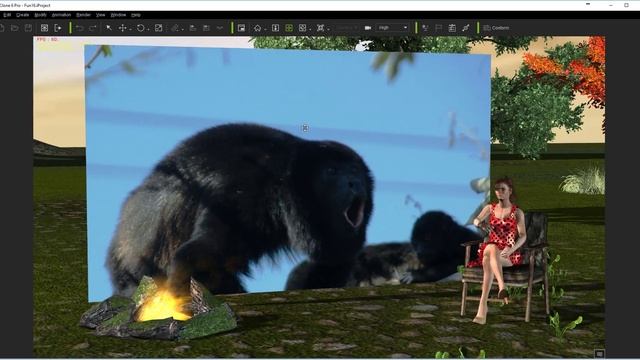Open the View menu

pos(100,15)
